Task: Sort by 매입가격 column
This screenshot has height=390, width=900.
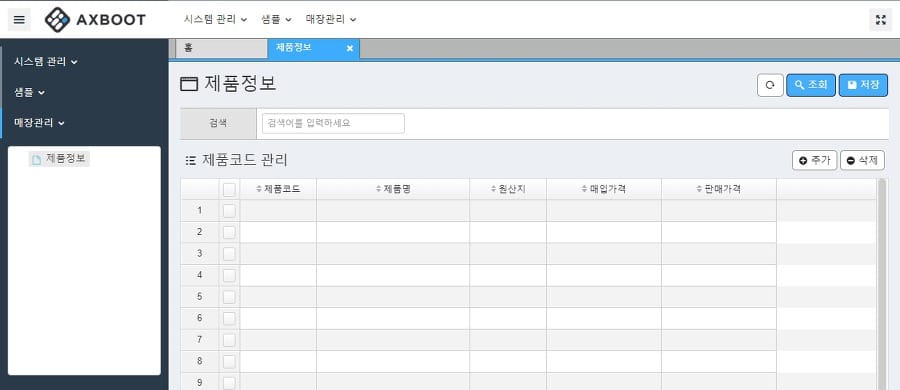Action: (x=603, y=189)
